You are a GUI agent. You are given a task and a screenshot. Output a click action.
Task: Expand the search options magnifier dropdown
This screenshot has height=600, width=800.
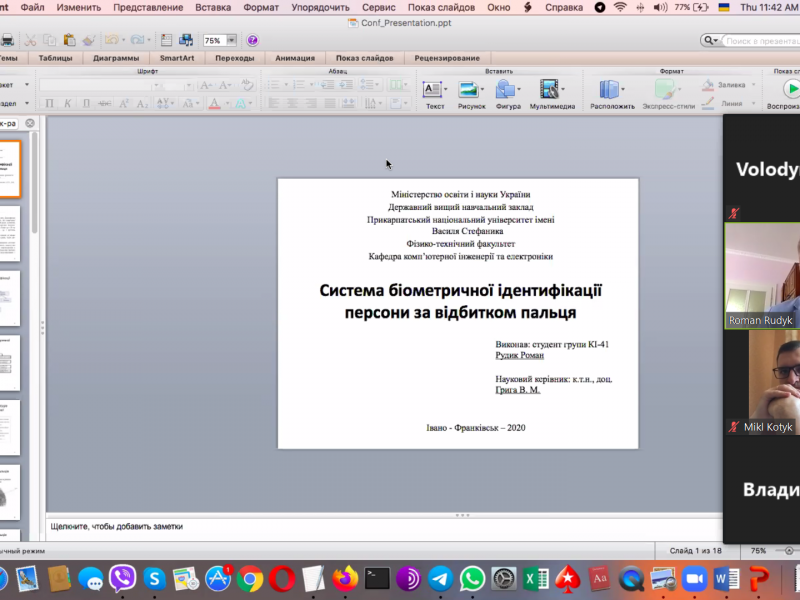pos(711,41)
